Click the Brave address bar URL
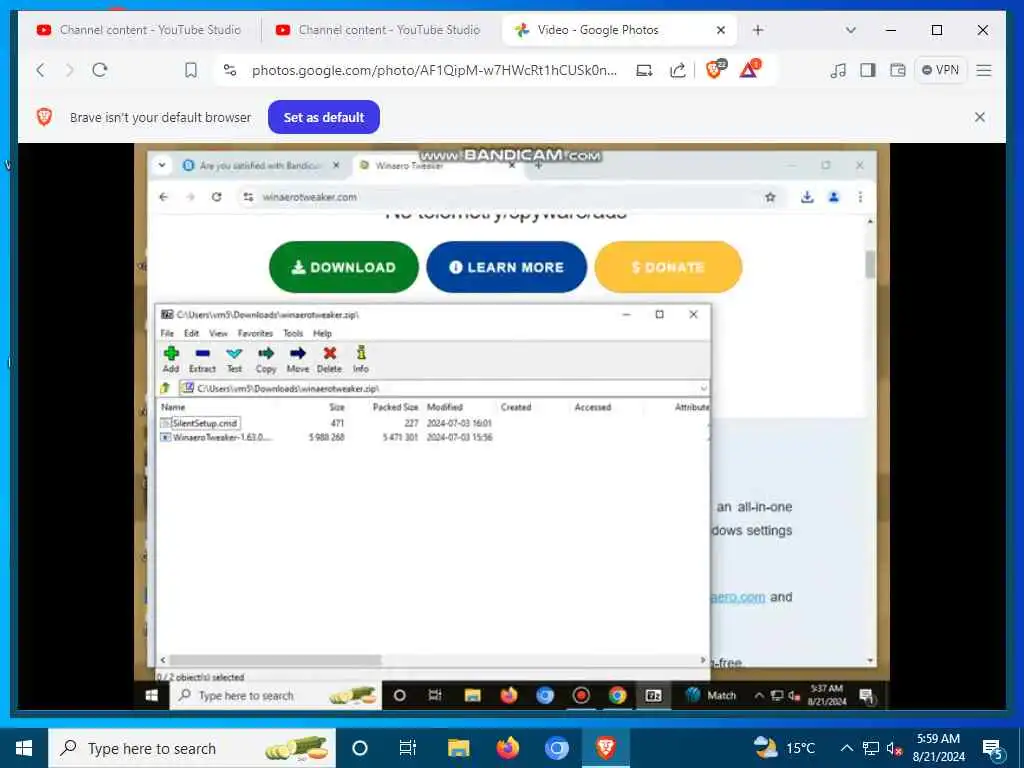 (x=434, y=70)
